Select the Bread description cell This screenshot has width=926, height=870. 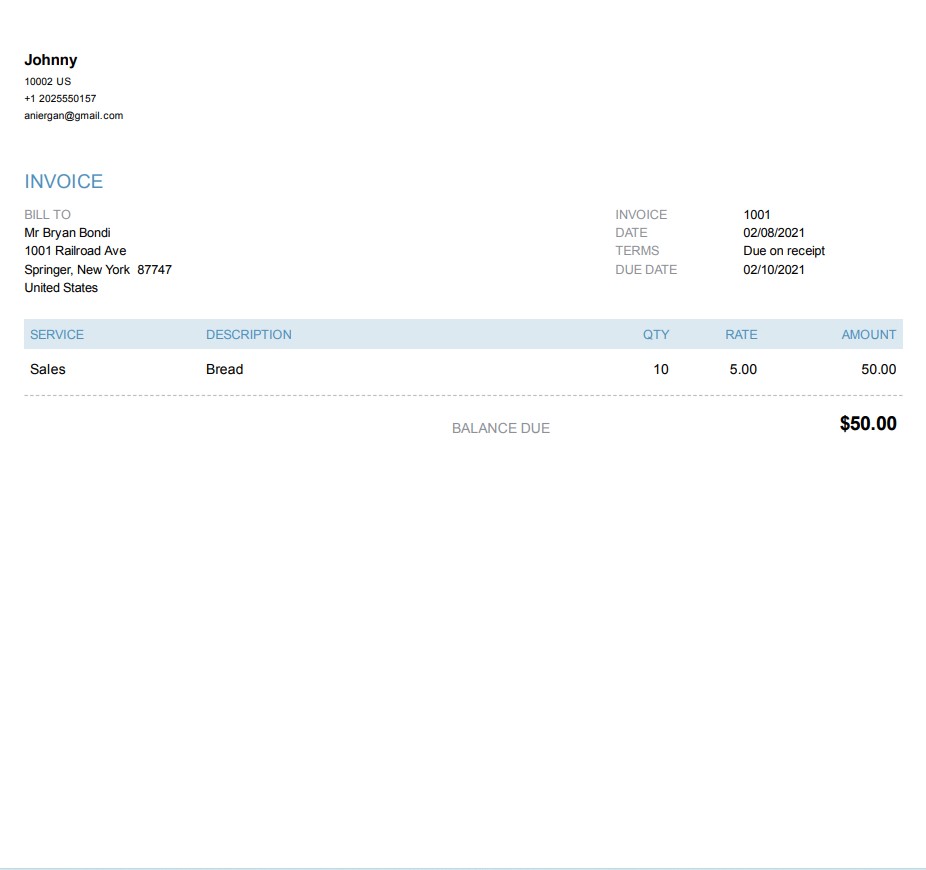[x=224, y=370]
